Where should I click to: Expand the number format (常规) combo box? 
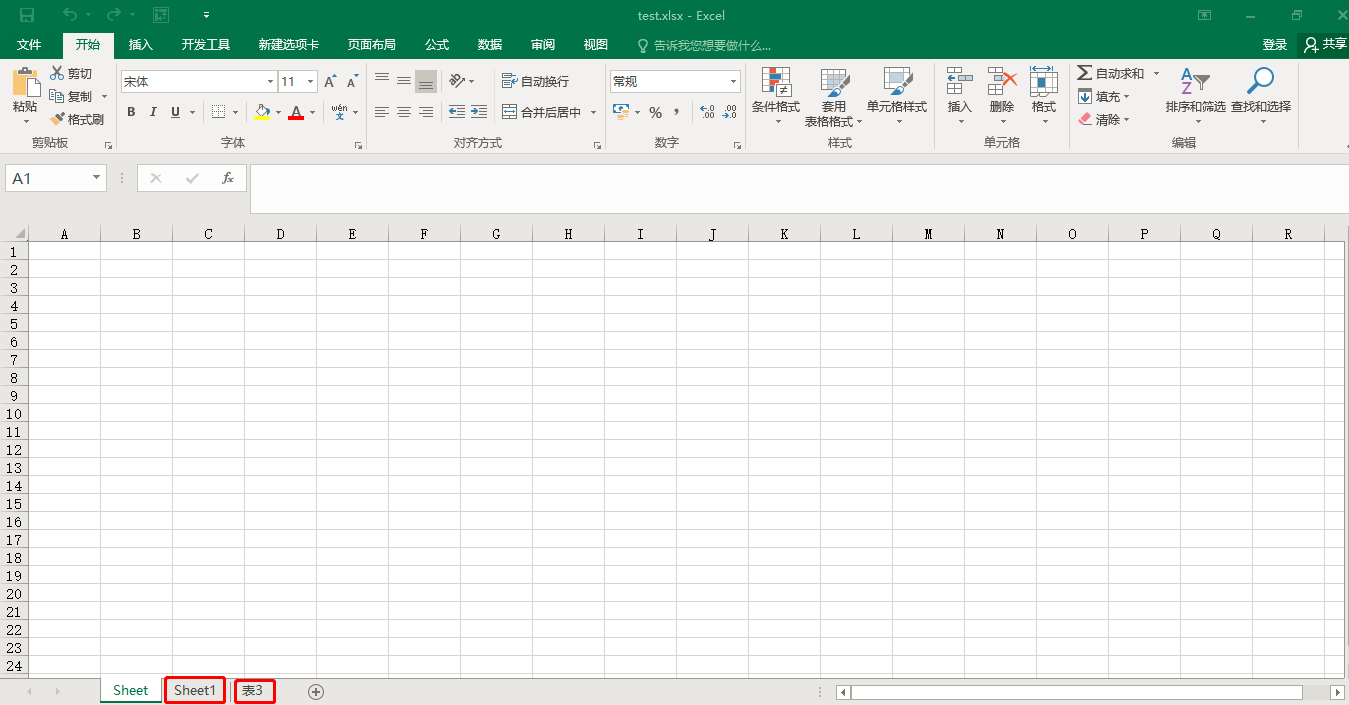(x=732, y=80)
